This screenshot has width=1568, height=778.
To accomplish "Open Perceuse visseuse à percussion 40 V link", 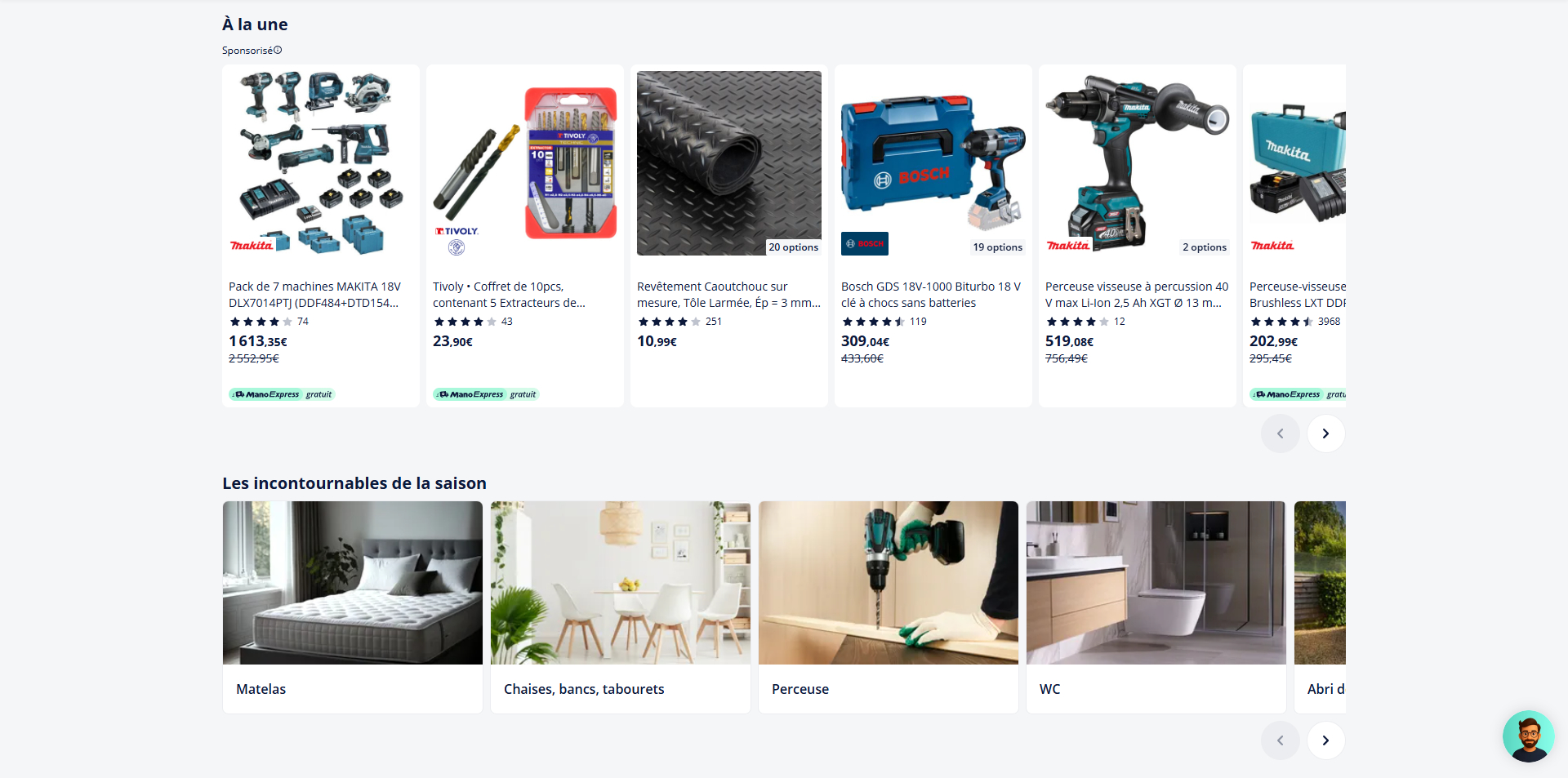I will point(1137,295).
